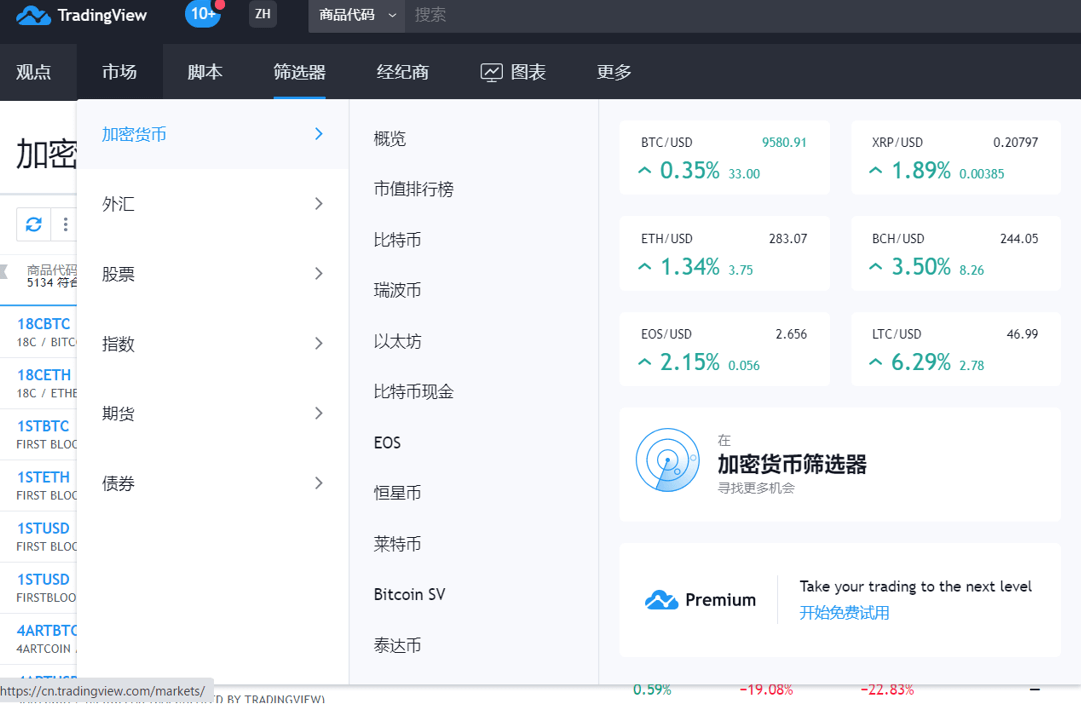Select 加密货币 in markets submenu
The height and width of the screenshot is (709, 1081).
[x=212, y=134]
